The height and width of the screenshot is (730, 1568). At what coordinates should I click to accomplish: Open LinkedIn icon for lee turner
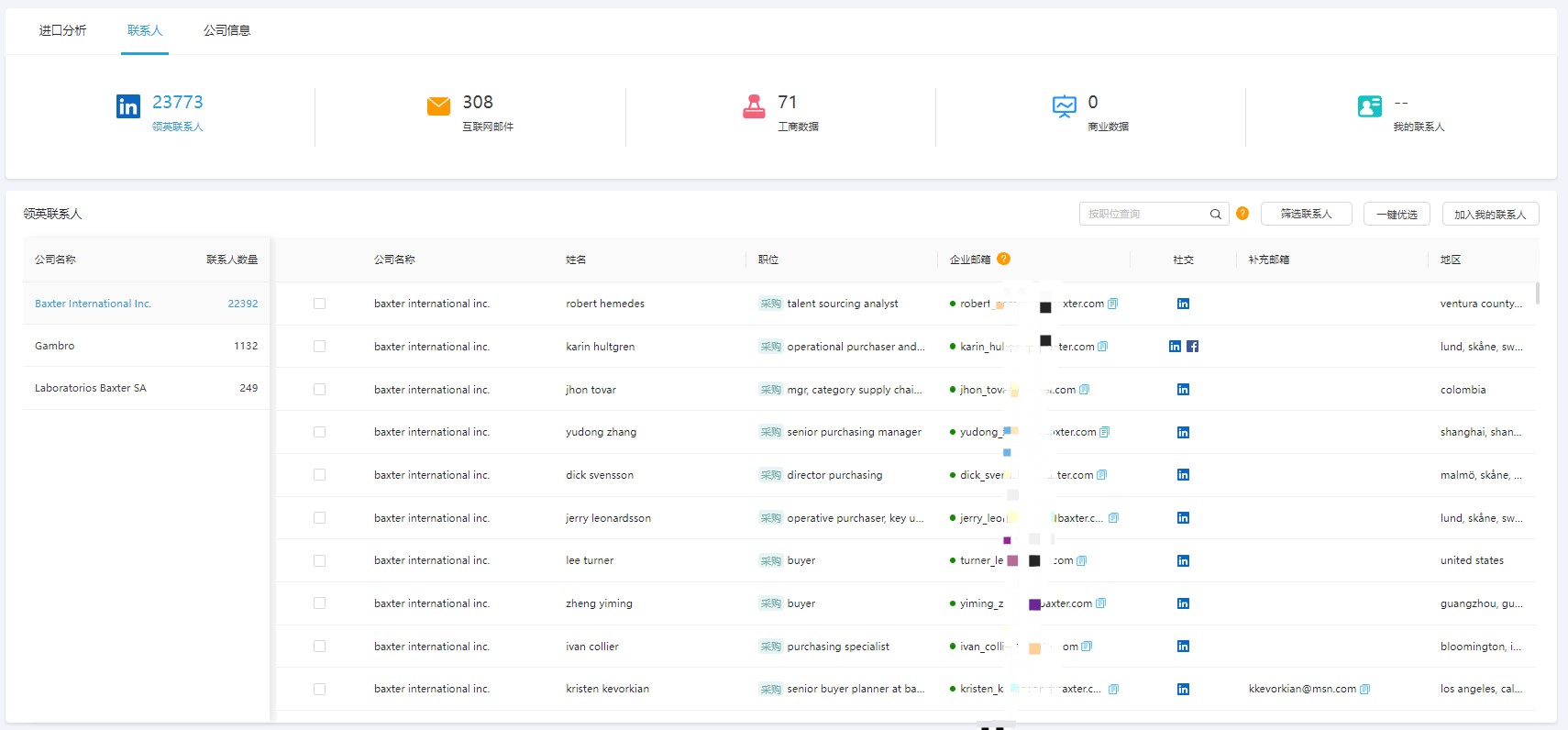[x=1183, y=560]
